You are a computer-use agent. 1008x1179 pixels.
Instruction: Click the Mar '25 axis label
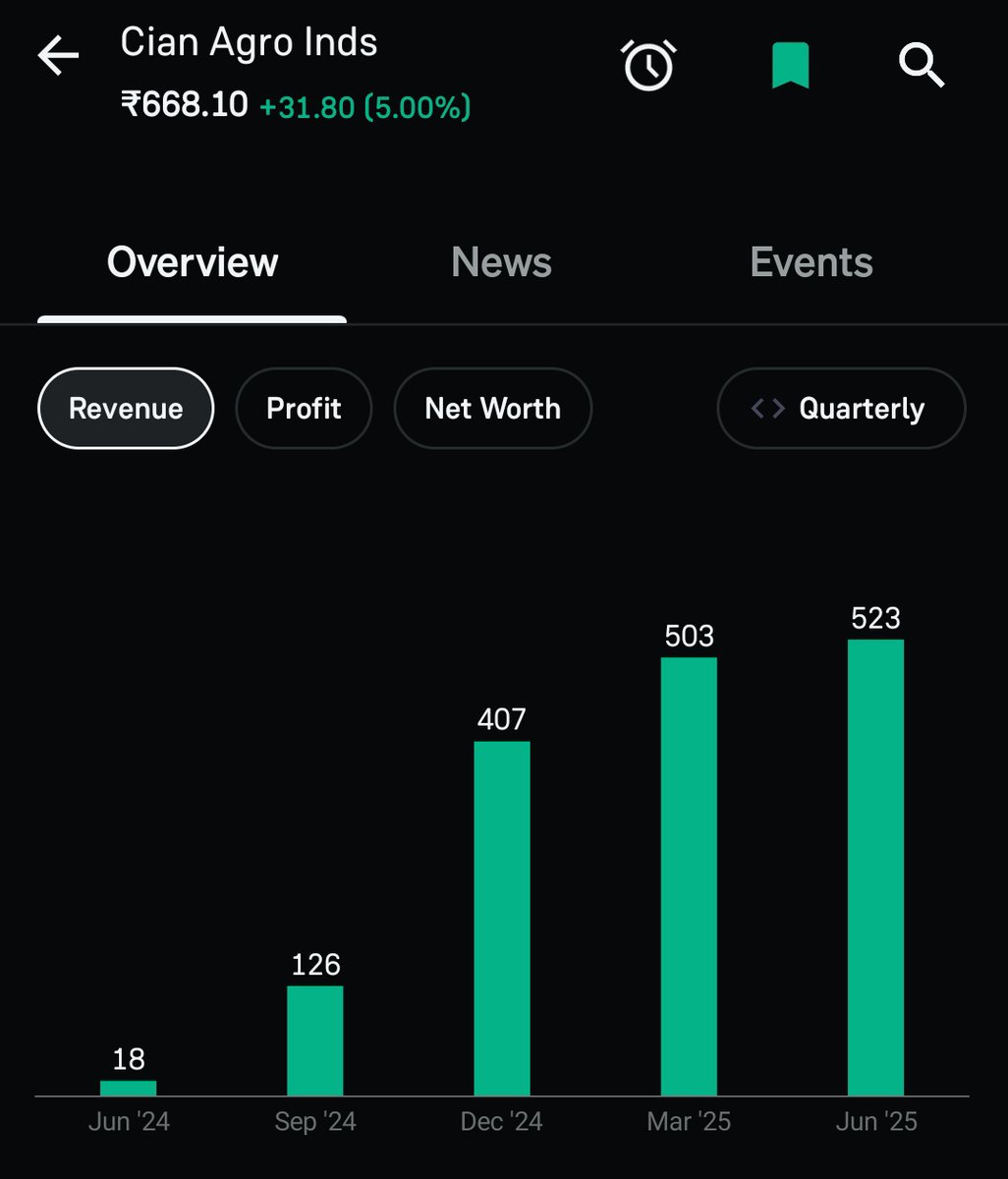689,1122
